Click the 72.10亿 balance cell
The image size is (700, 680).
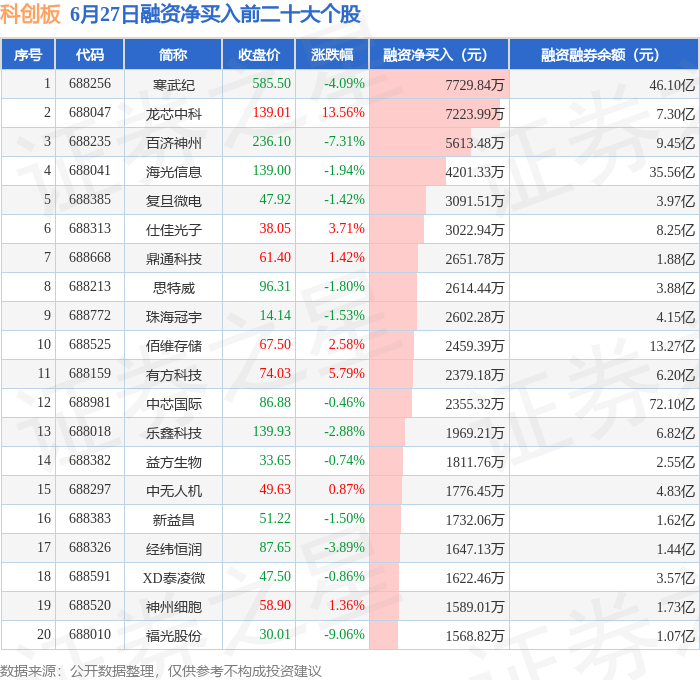coord(672,404)
